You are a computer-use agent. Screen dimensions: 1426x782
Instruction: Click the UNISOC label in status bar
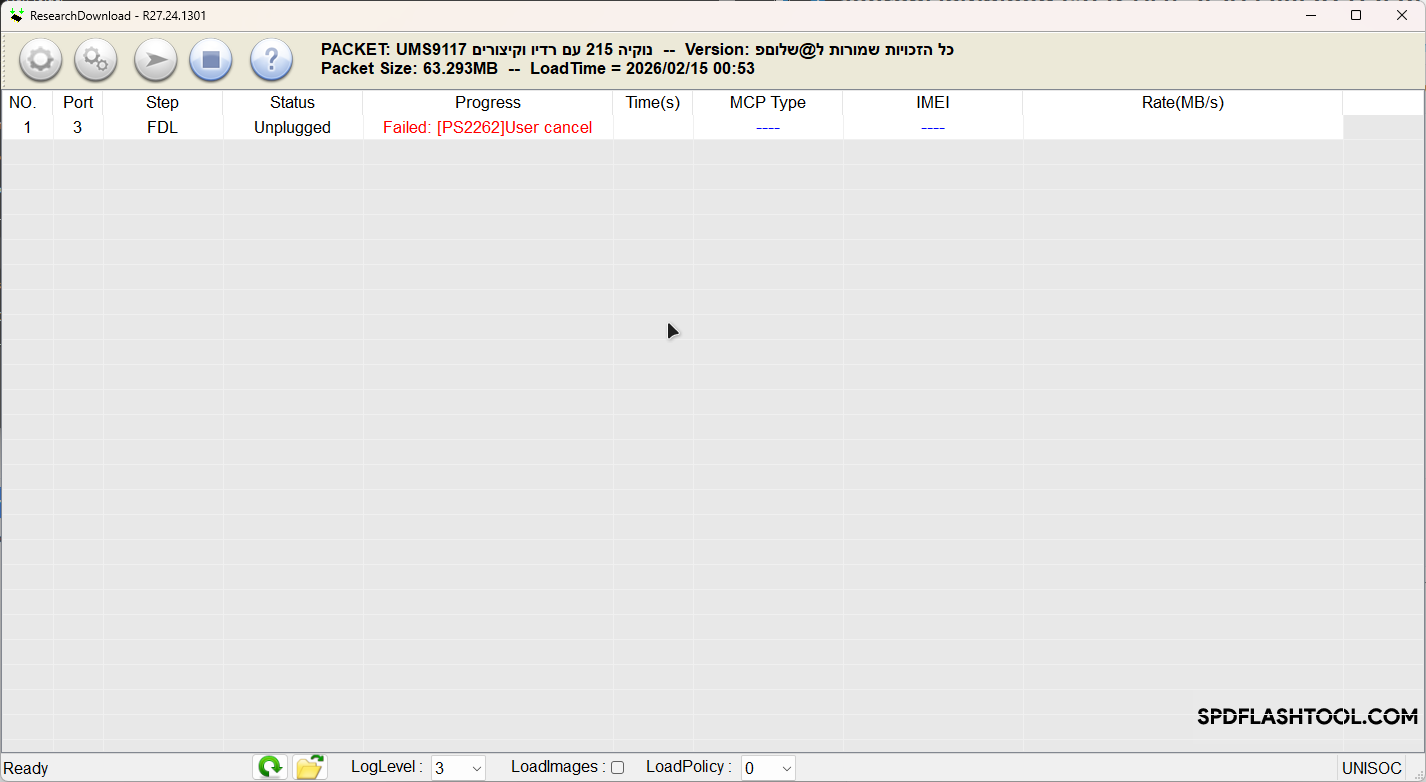coord(1372,767)
